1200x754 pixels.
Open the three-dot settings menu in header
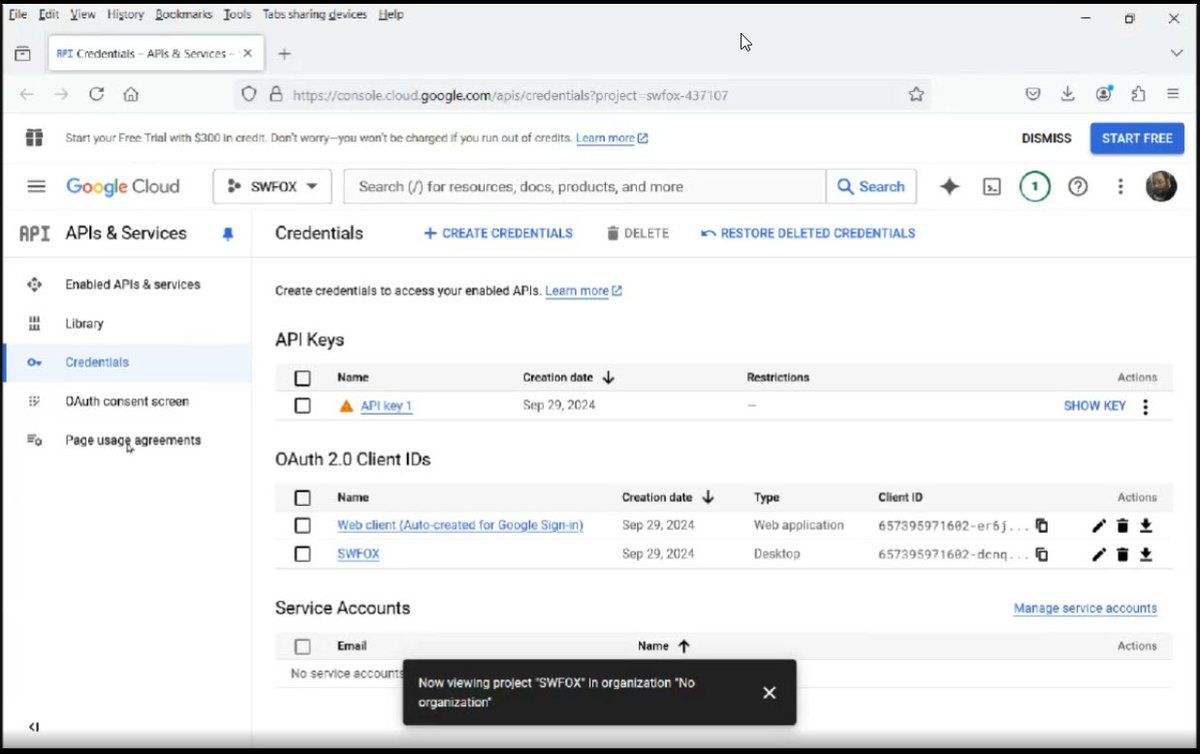coord(1121,186)
